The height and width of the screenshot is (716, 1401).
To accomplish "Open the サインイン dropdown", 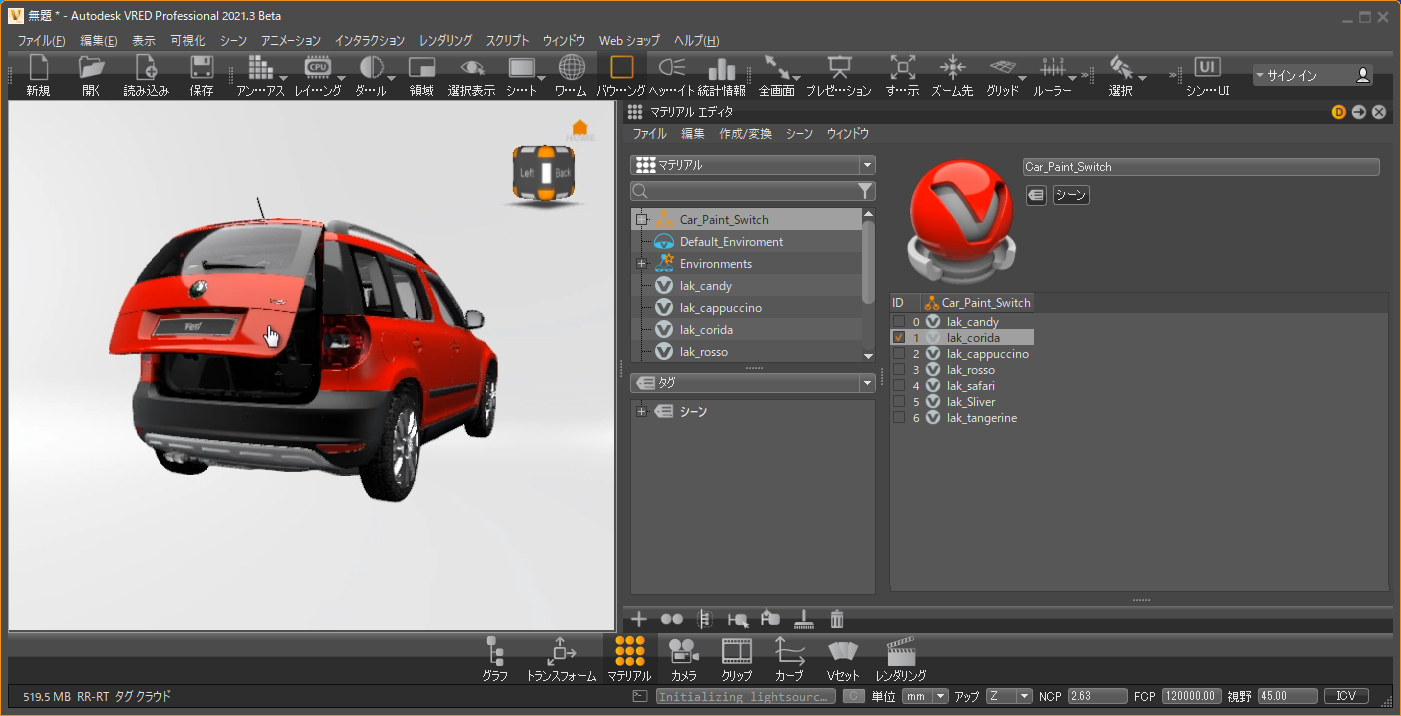I will tap(1313, 75).
